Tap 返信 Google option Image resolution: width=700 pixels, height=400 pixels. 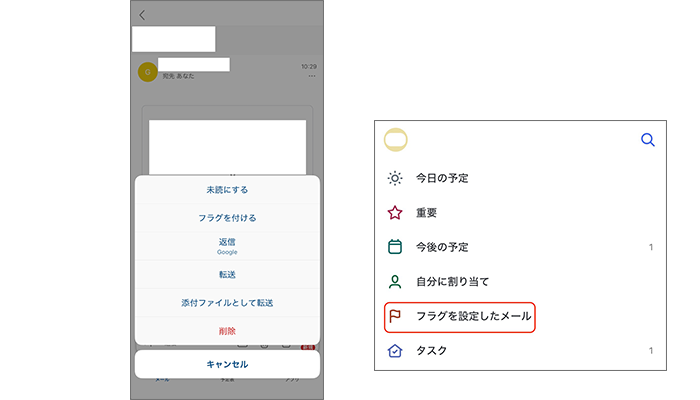pos(227,246)
